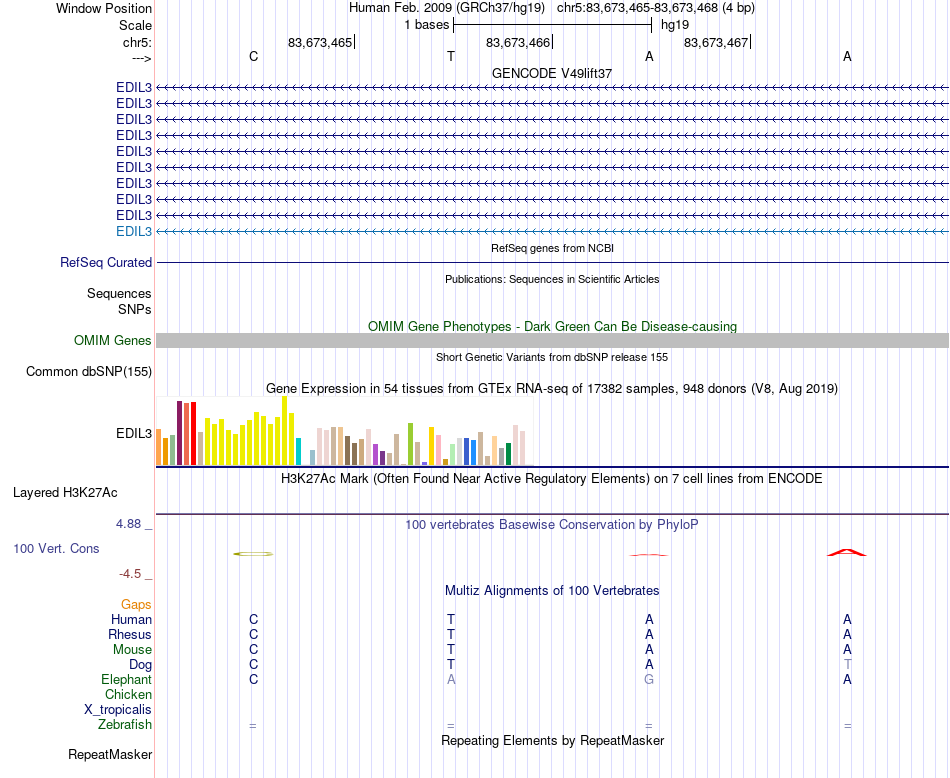
Task: Click the Common dbSNP(155) label
Action: [89, 371]
